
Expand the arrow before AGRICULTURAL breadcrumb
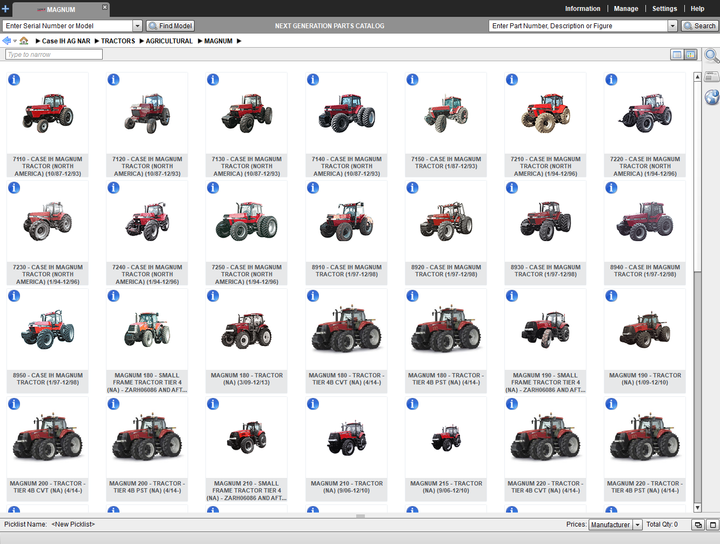point(141,41)
